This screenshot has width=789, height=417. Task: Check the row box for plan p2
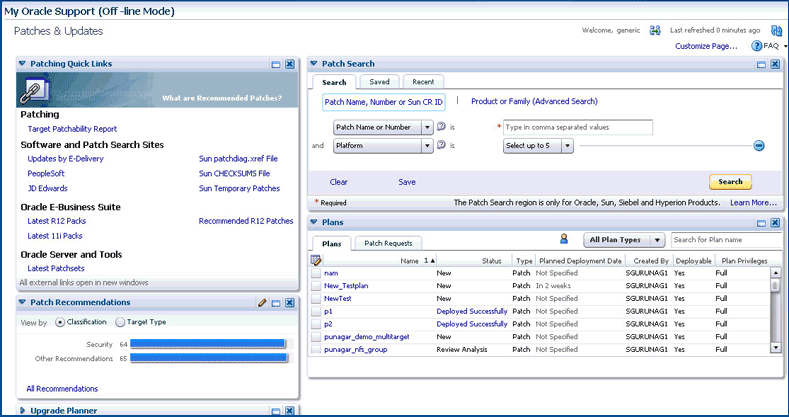315,324
